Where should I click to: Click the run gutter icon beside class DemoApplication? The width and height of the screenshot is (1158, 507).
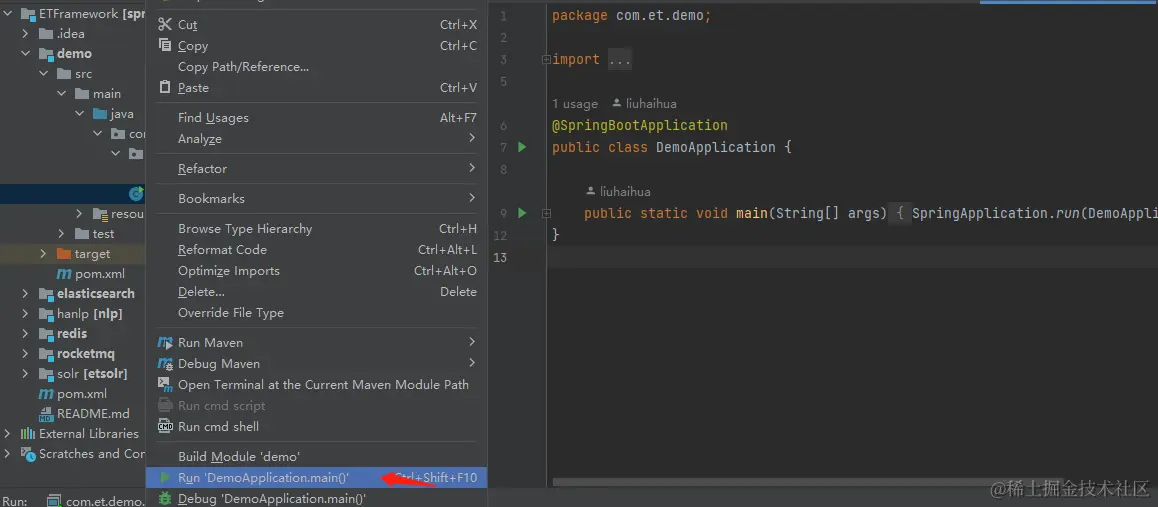coord(522,147)
